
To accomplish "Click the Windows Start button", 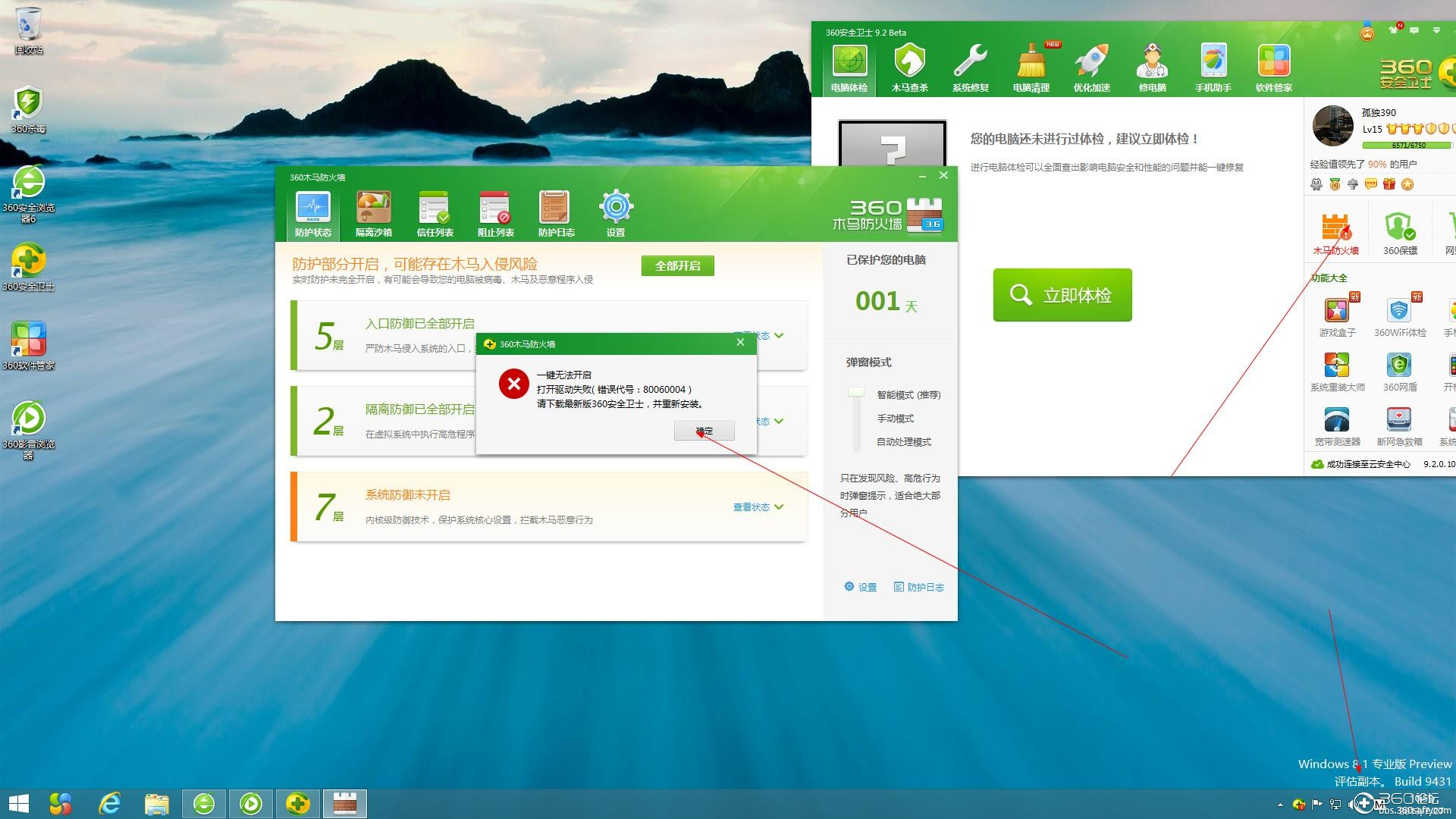I will 19,803.
